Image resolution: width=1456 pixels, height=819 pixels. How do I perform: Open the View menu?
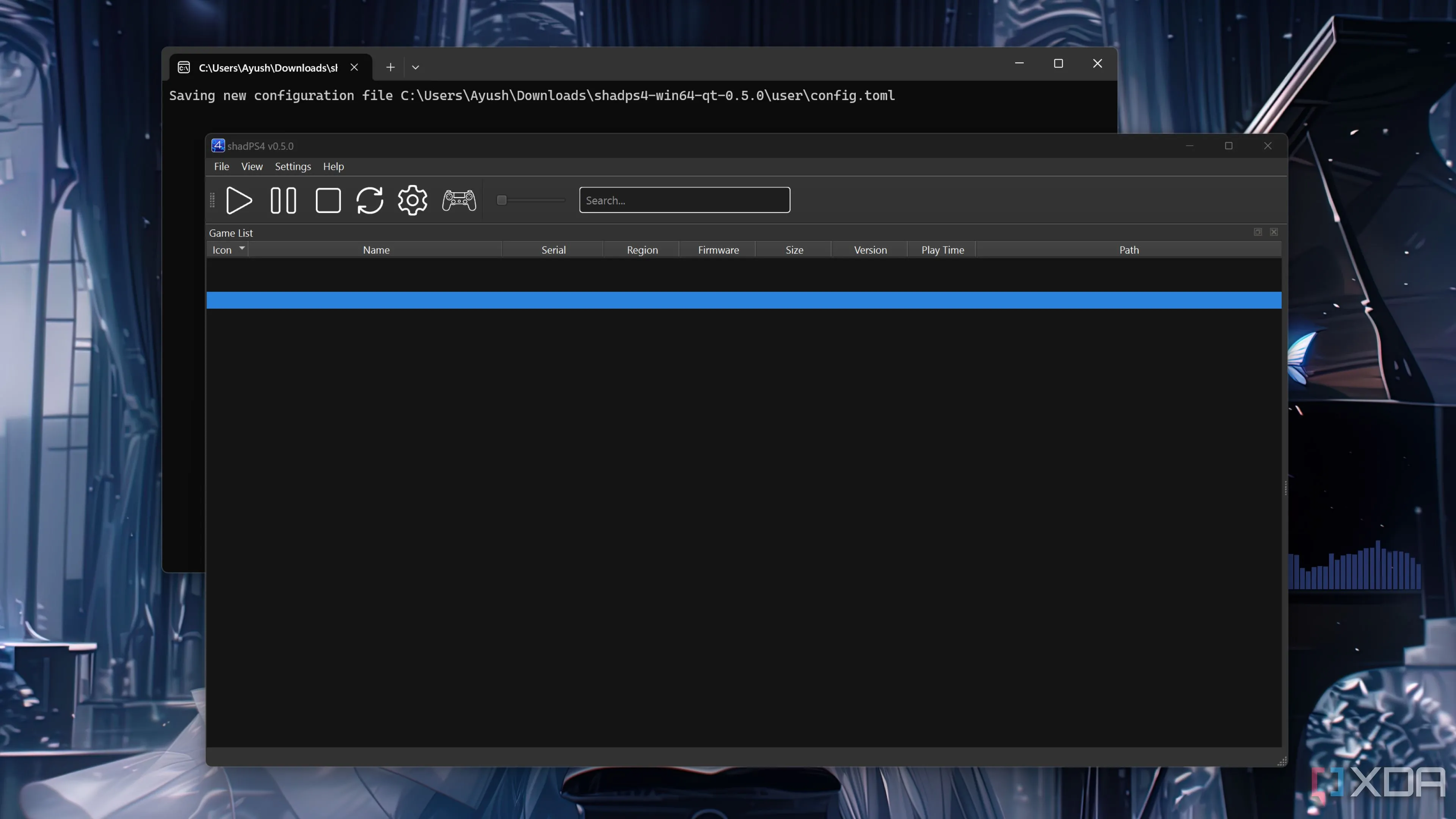point(251,166)
